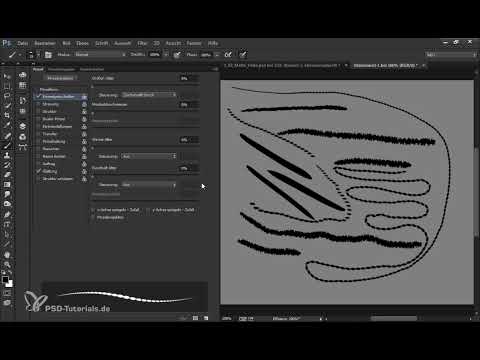Select the Pen tool
The image size is (480, 360).
point(7,214)
